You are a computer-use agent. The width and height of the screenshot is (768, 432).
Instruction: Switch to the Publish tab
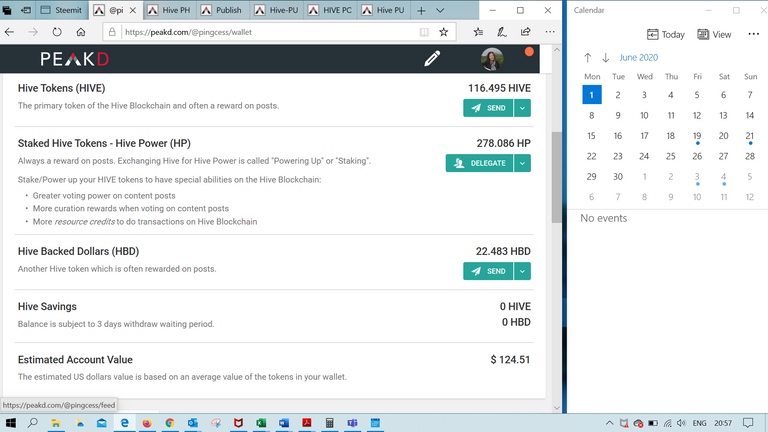[x=222, y=10]
